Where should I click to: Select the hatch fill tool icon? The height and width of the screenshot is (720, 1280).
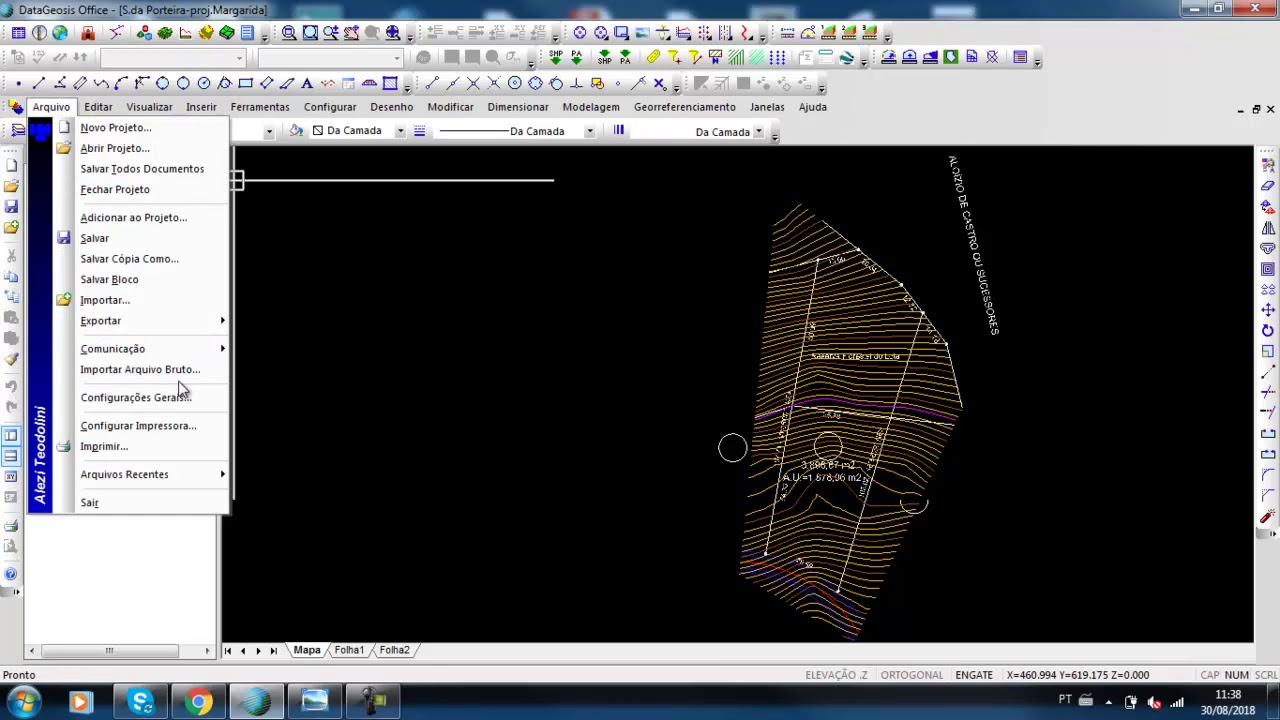pyautogui.click(x=390, y=83)
